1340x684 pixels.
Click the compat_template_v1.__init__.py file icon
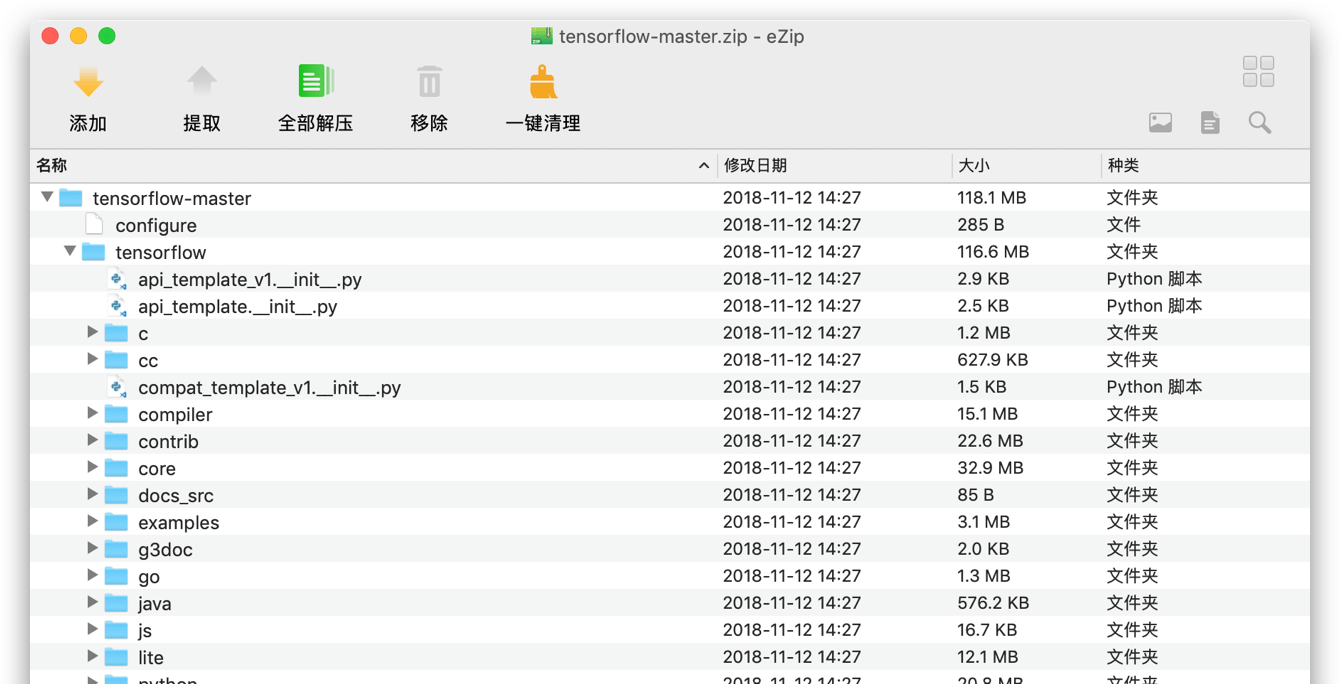[118, 387]
